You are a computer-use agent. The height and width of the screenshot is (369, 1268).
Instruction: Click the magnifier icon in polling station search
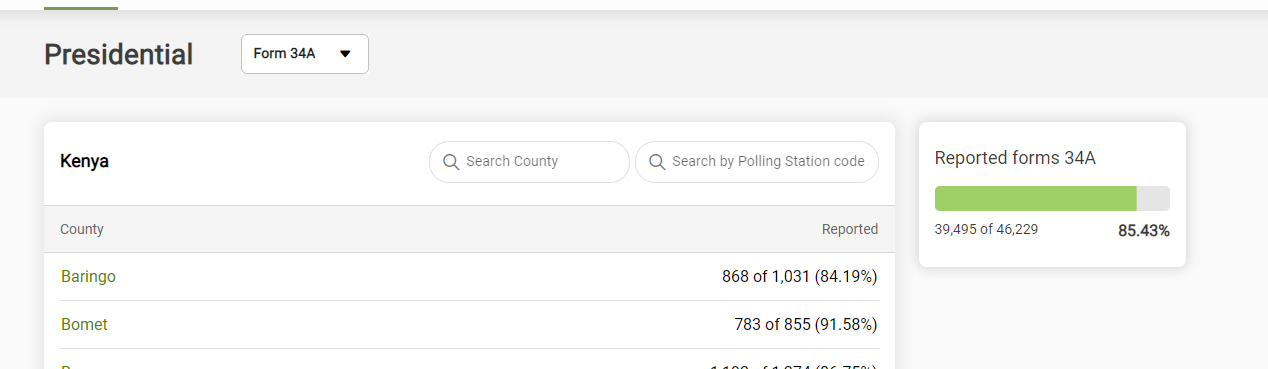[x=657, y=162]
